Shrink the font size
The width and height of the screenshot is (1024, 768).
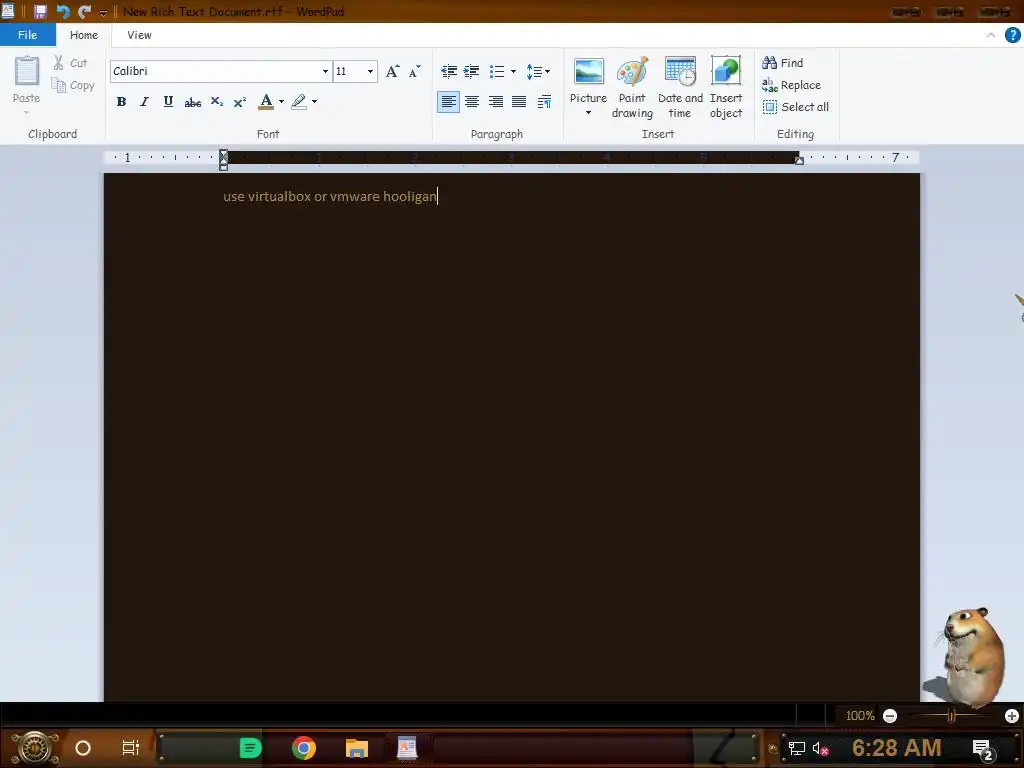[415, 71]
